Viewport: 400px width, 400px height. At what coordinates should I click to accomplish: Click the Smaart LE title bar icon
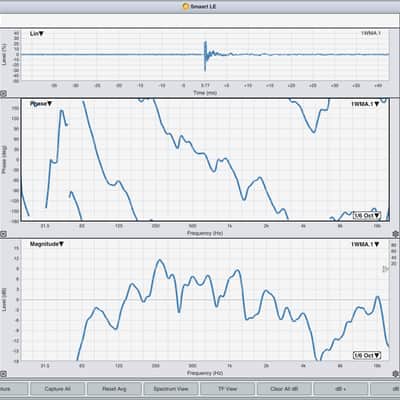point(186,6)
